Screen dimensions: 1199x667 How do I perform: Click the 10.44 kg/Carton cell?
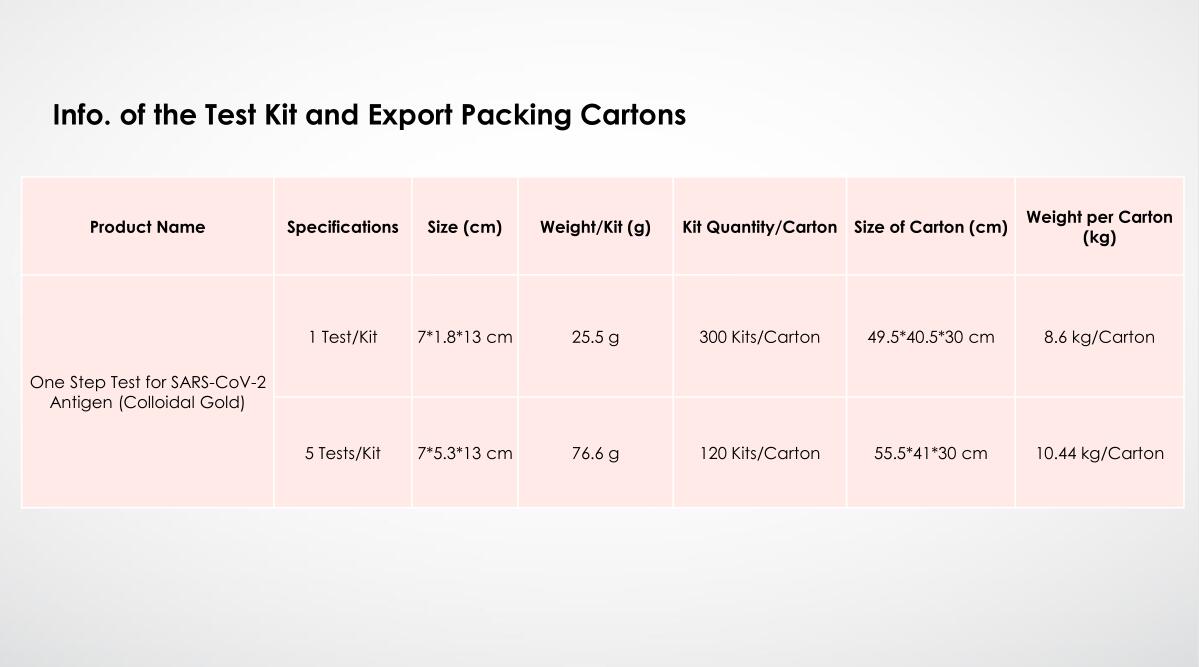pos(1100,453)
